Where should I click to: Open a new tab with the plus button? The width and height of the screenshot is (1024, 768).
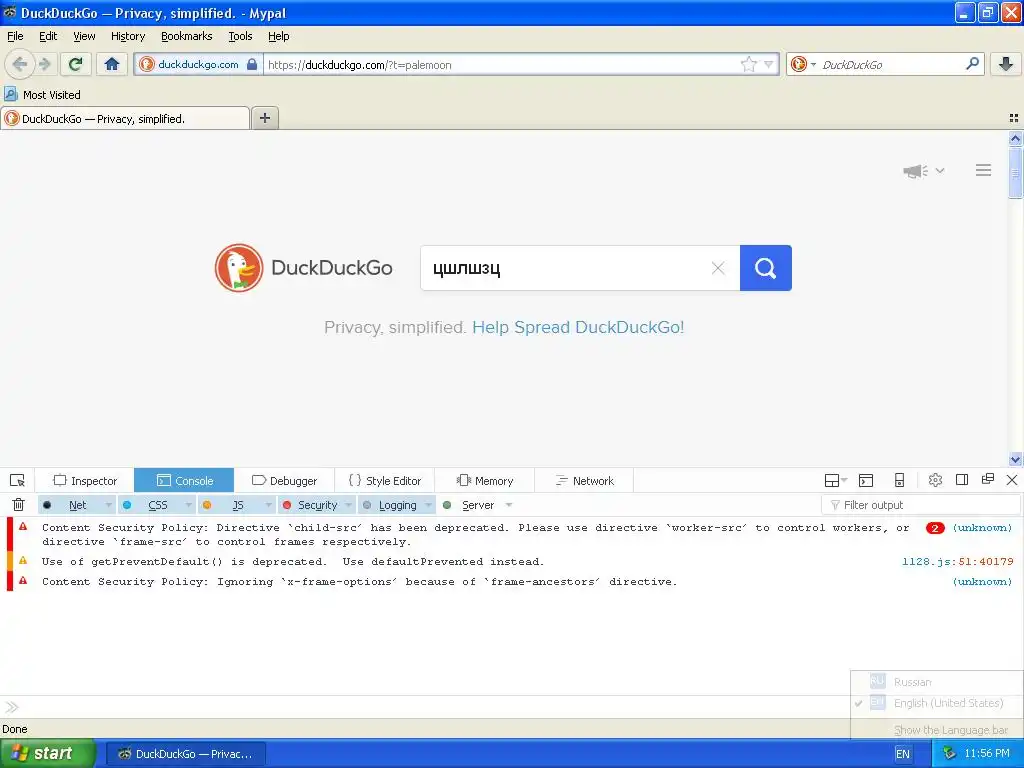click(264, 118)
